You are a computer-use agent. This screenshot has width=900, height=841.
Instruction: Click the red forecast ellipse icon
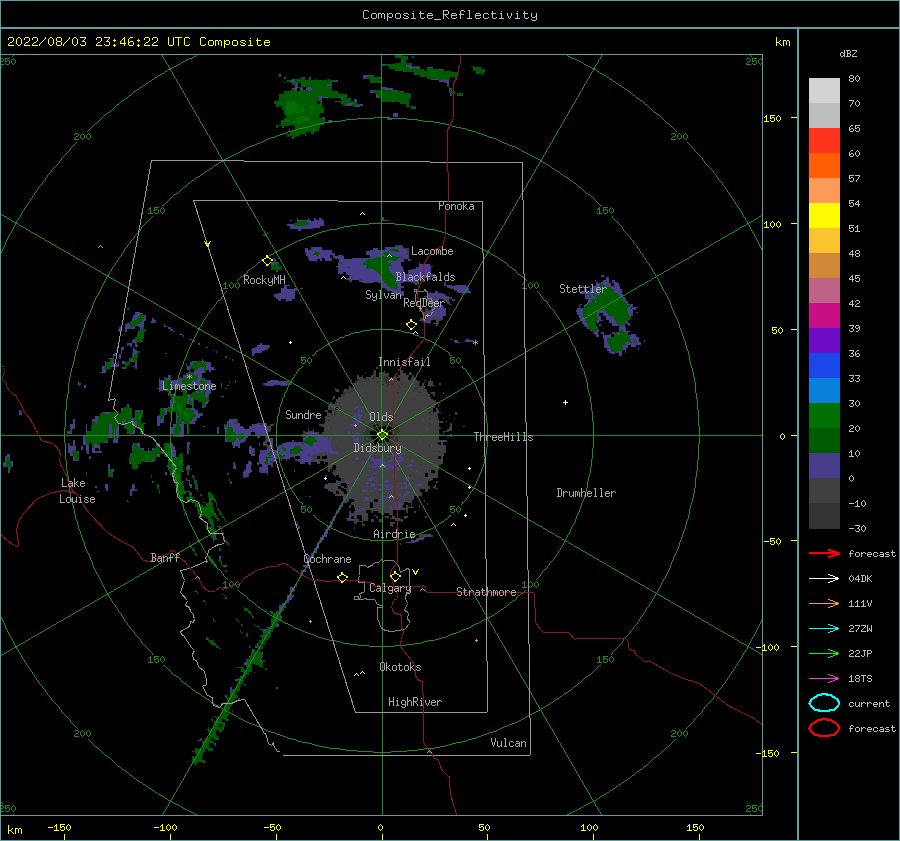pyautogui.click(x=824, y=728)
